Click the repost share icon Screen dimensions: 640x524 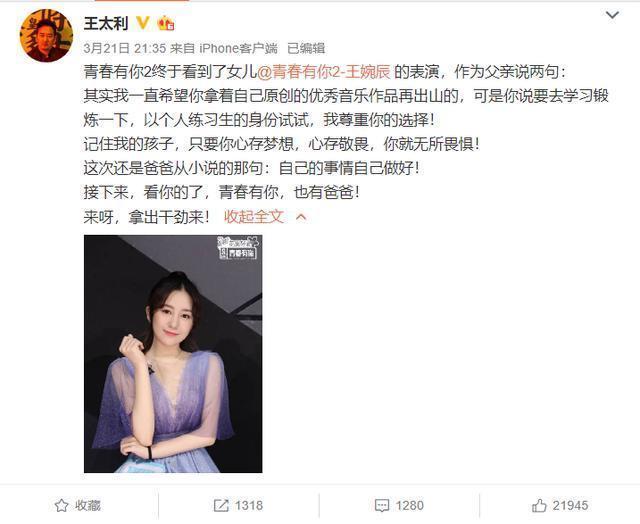click(x=221, y=506)
